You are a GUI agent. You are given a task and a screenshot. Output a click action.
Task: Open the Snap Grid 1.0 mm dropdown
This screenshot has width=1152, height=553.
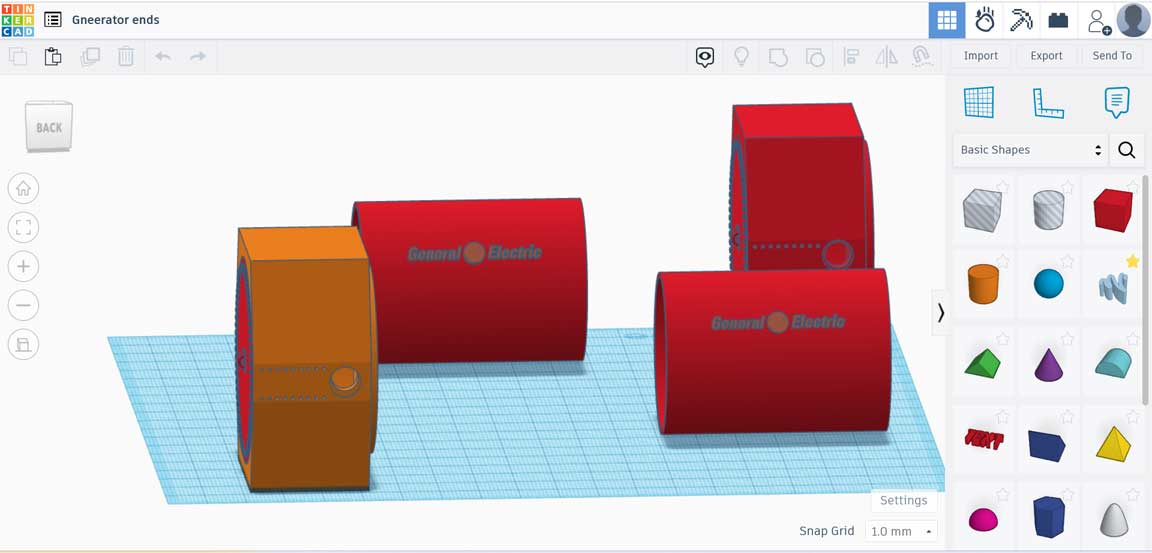(x=901, y=531)
